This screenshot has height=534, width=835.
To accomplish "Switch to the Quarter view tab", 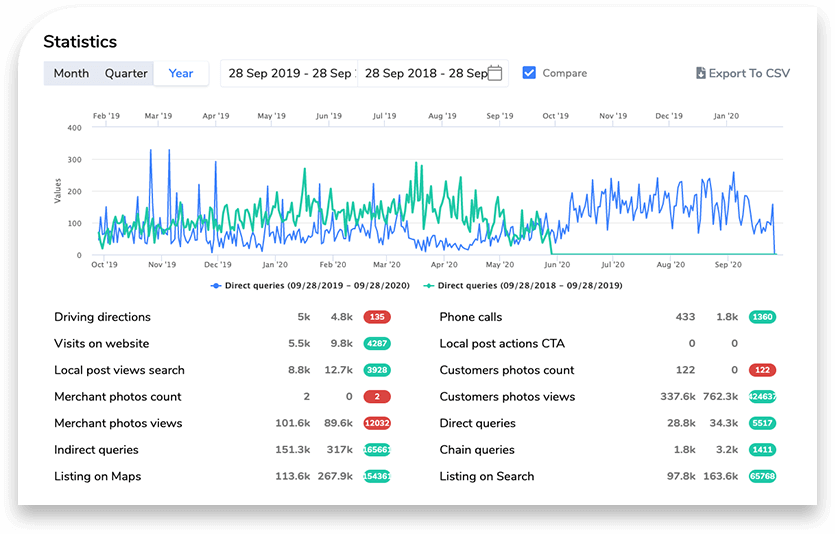I will click(x=126, y=73).
